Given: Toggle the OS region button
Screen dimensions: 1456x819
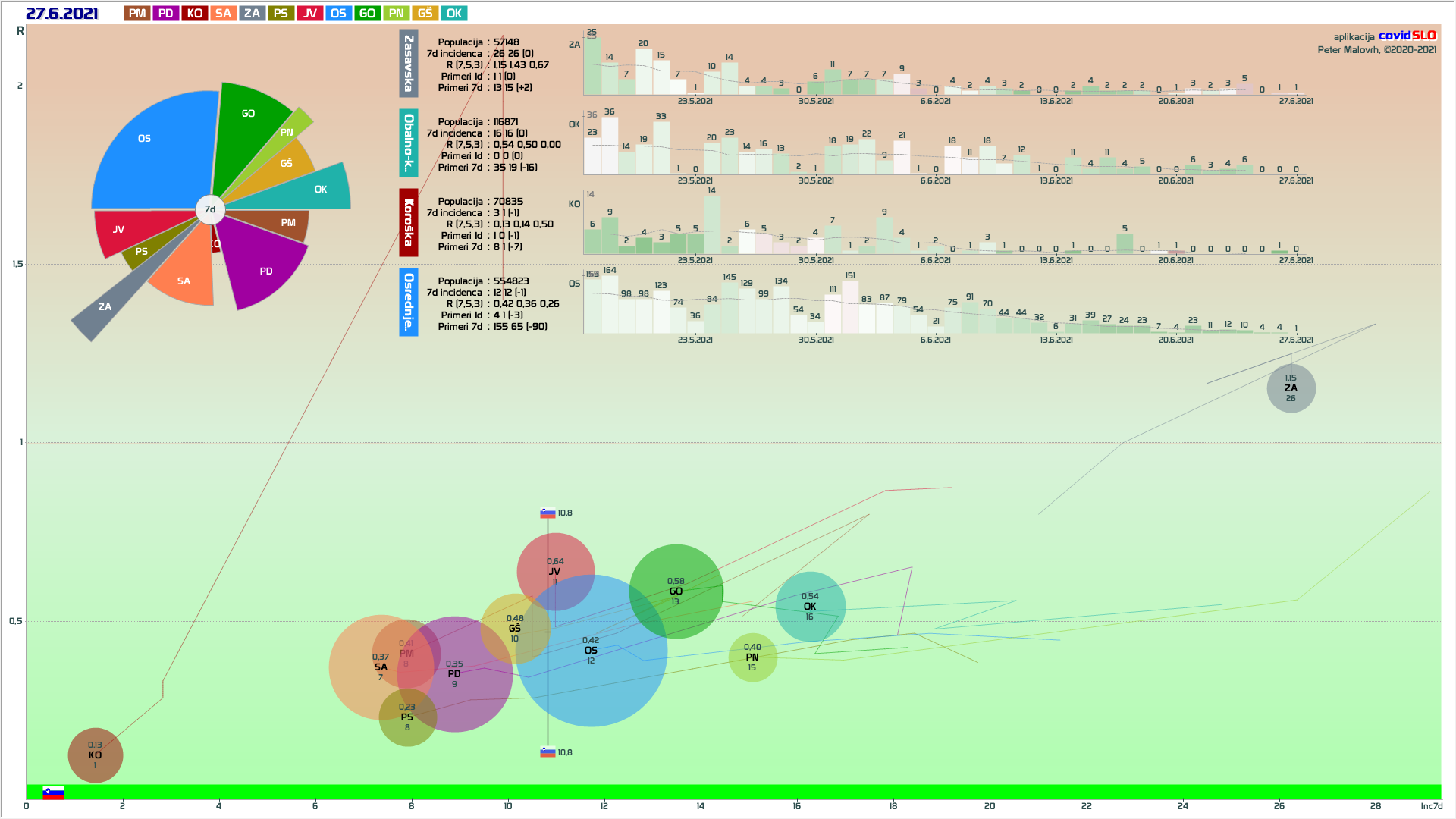Looking at the screenshot, I should click(x=338, y=14).
